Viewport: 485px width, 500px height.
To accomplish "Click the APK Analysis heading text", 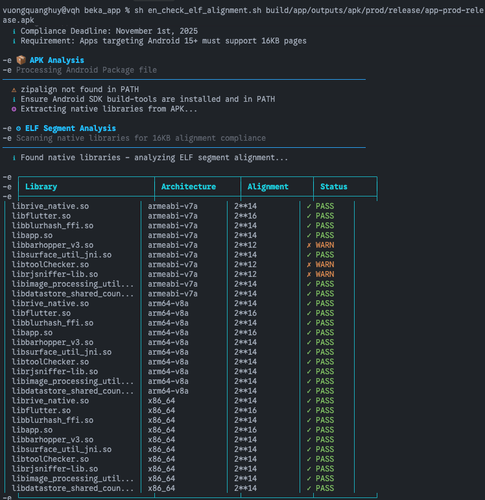I will click(57, 60).
